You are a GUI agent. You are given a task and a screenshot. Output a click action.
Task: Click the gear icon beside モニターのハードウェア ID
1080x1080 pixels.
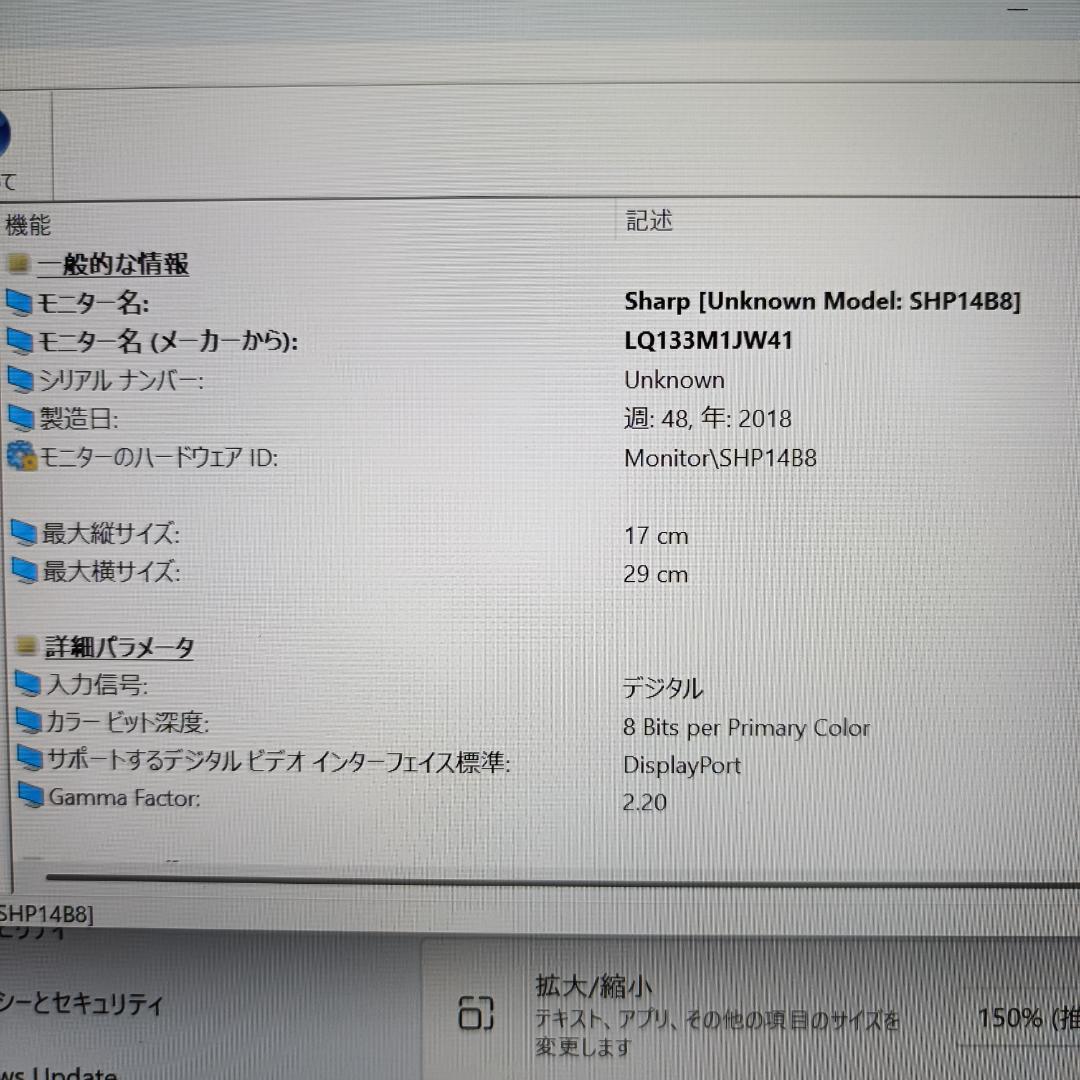pos(21,456)
